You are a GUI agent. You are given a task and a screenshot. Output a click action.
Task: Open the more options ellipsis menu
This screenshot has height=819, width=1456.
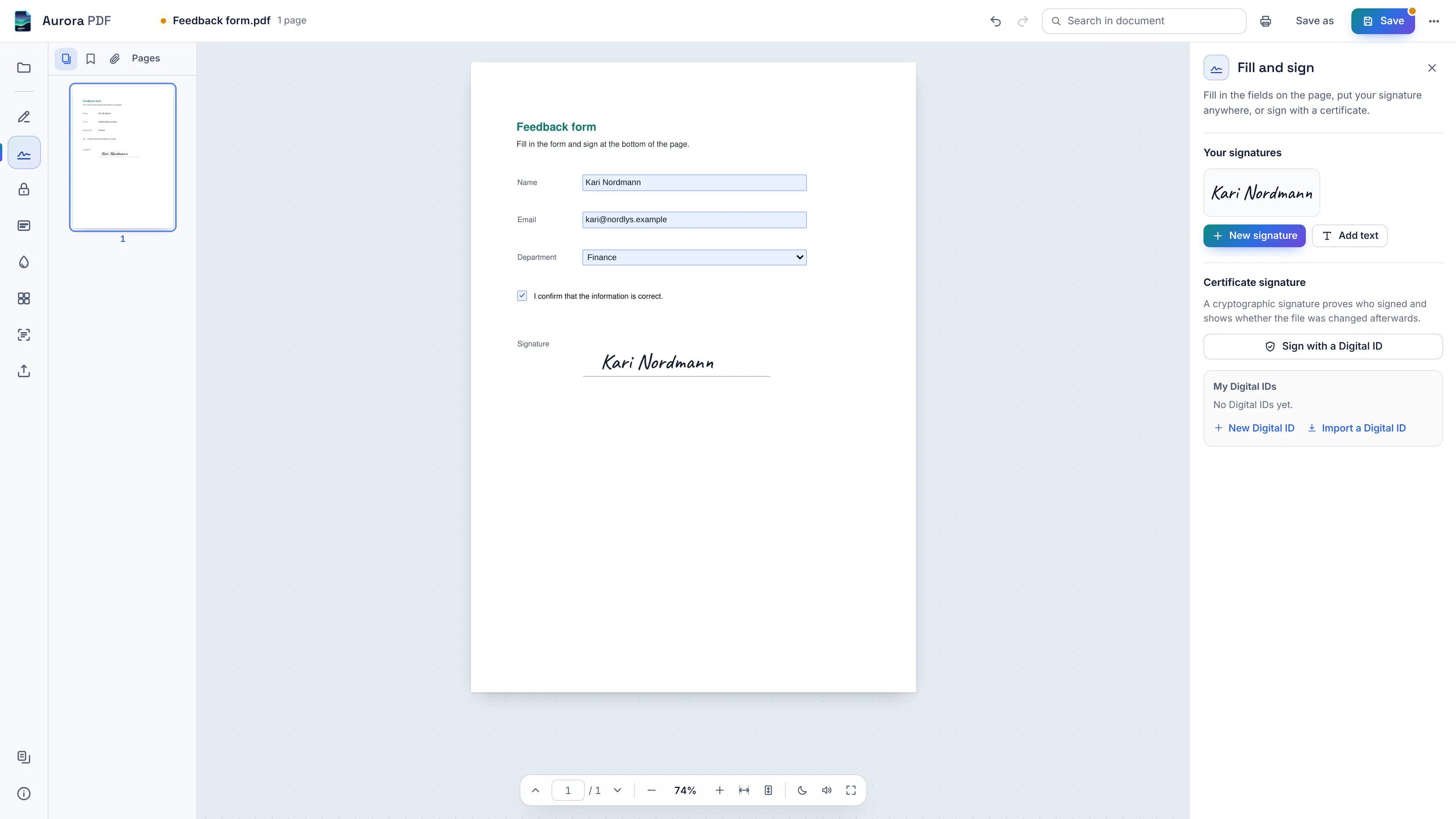coord(1434,21)
